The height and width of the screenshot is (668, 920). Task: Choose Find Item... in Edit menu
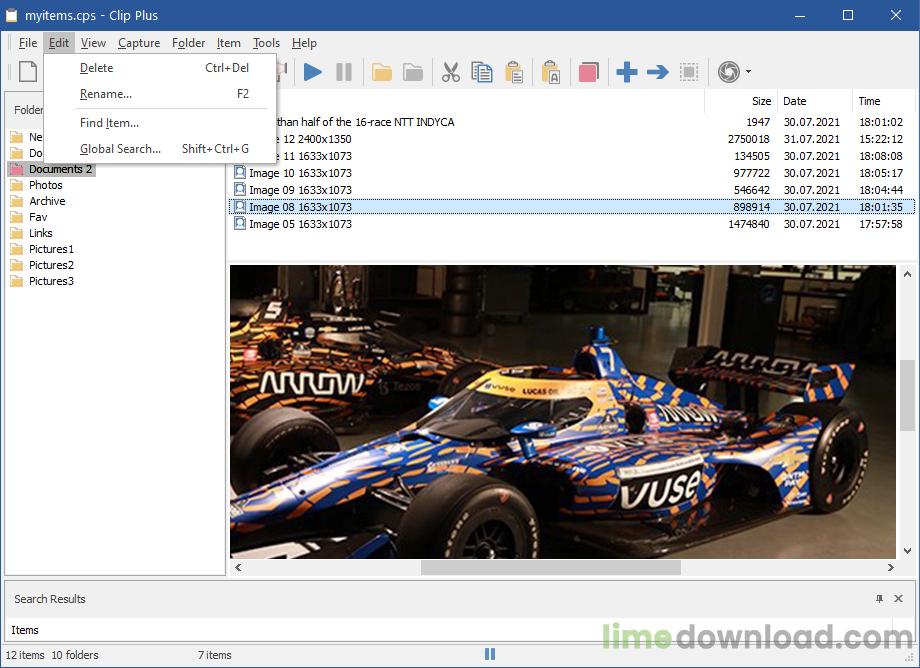160,123
